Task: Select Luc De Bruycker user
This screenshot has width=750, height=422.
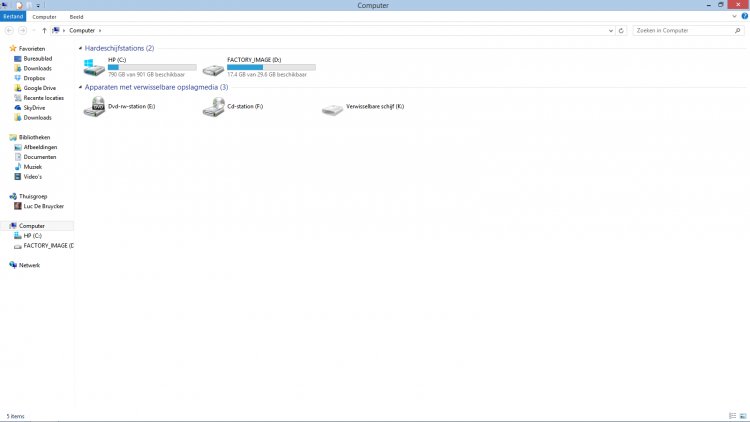Action: pyautogui.click(x=43, y=206)
